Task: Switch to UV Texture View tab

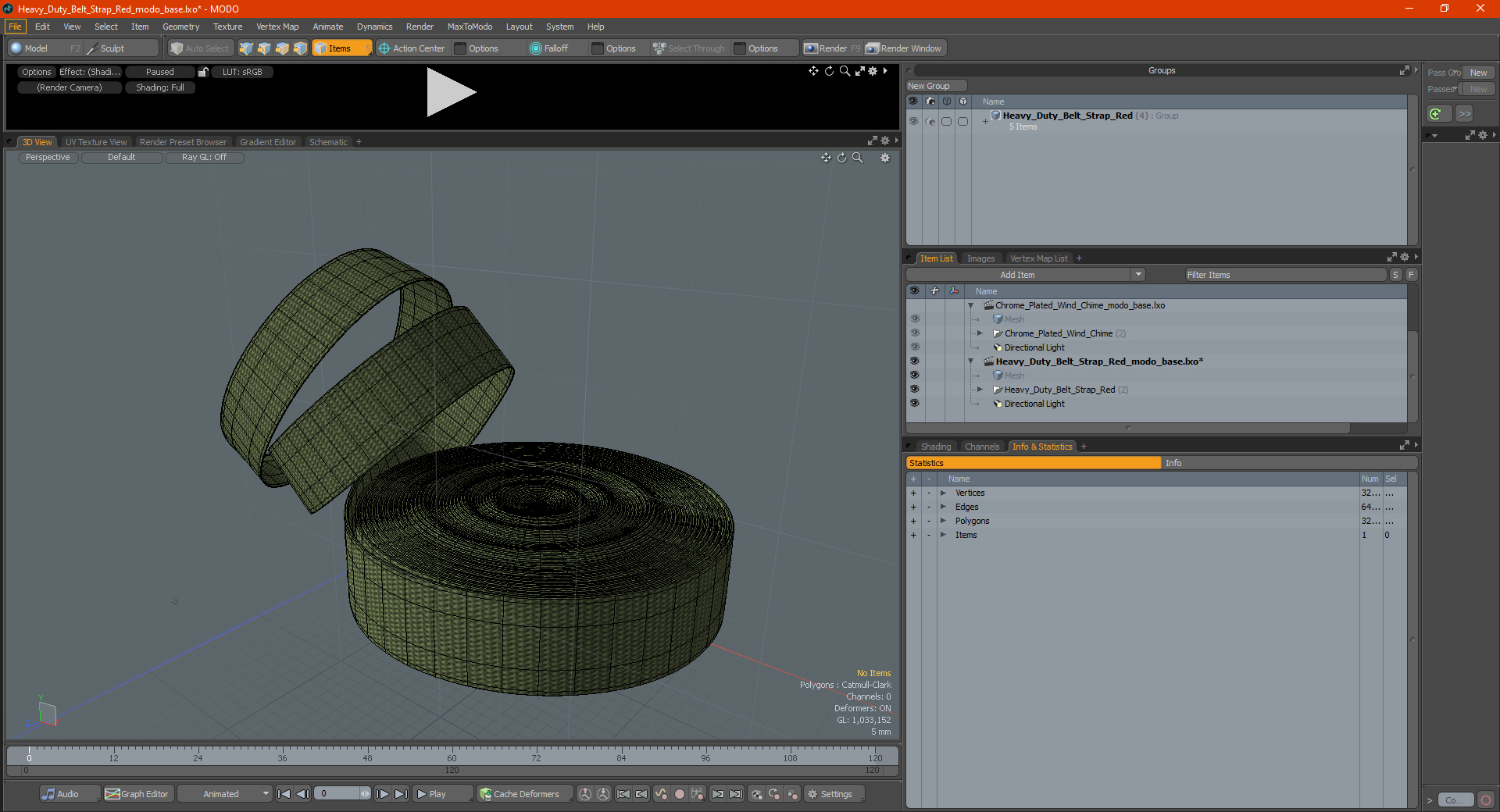Action: 96,142
